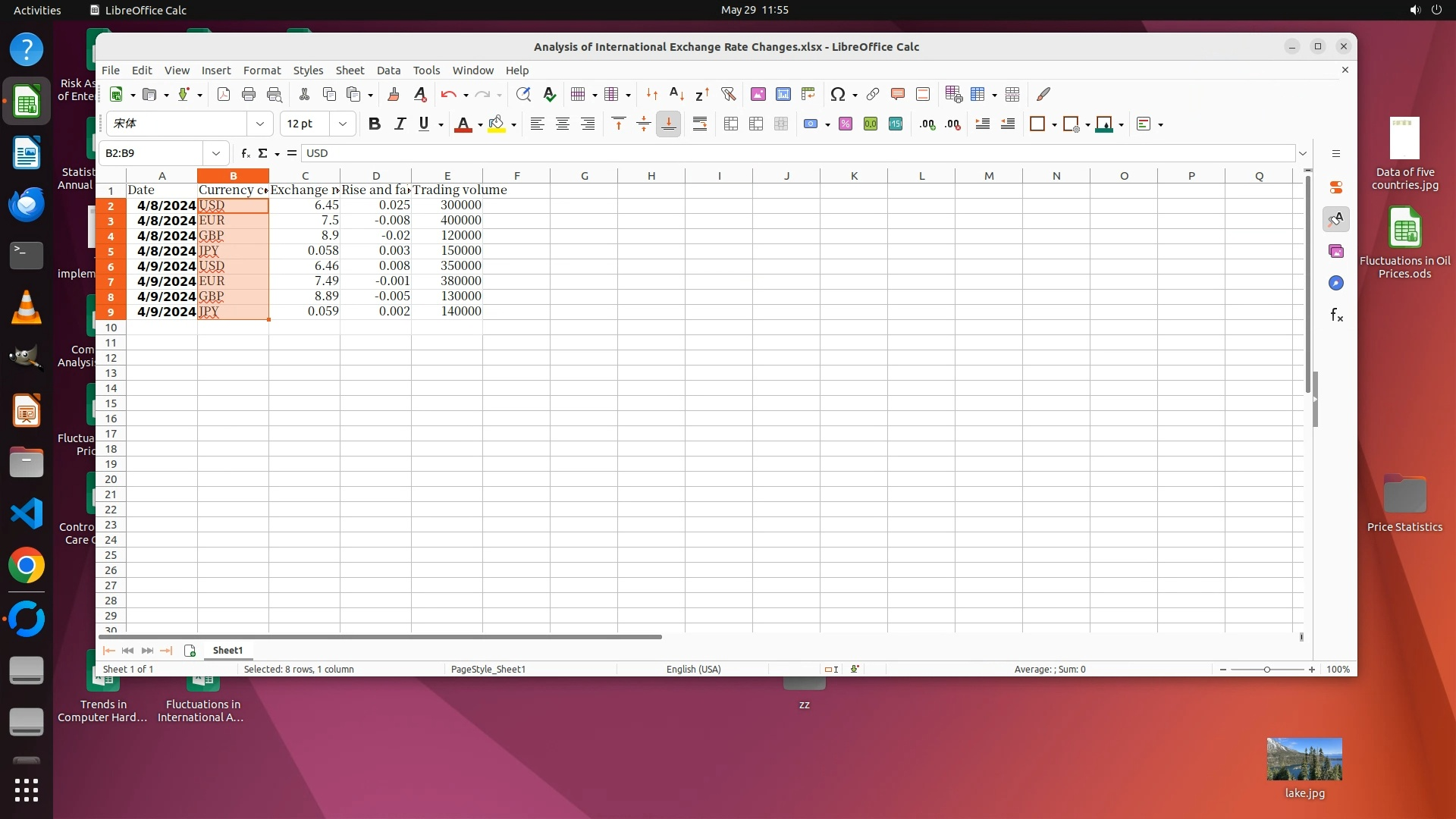
Task: Expand the font name dropdown
Action: 260,124
